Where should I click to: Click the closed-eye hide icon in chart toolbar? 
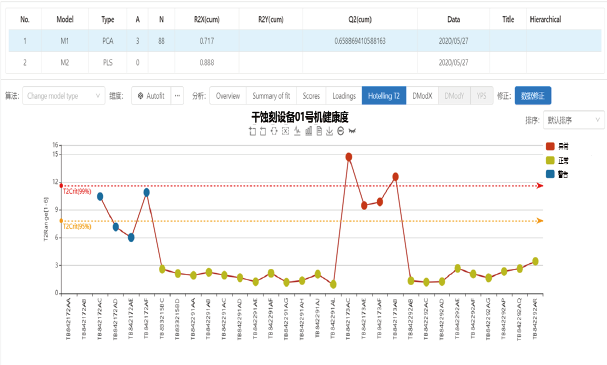352,131
